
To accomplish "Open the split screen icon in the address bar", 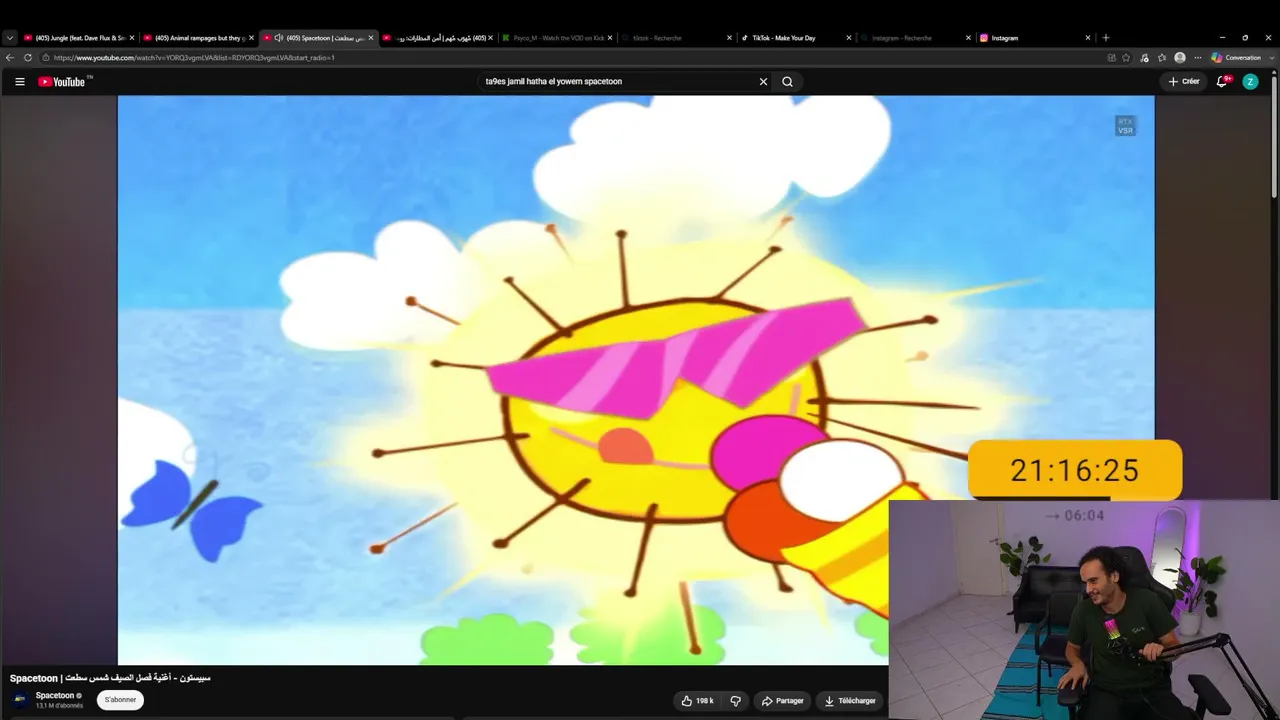I will coord(1112,58).
